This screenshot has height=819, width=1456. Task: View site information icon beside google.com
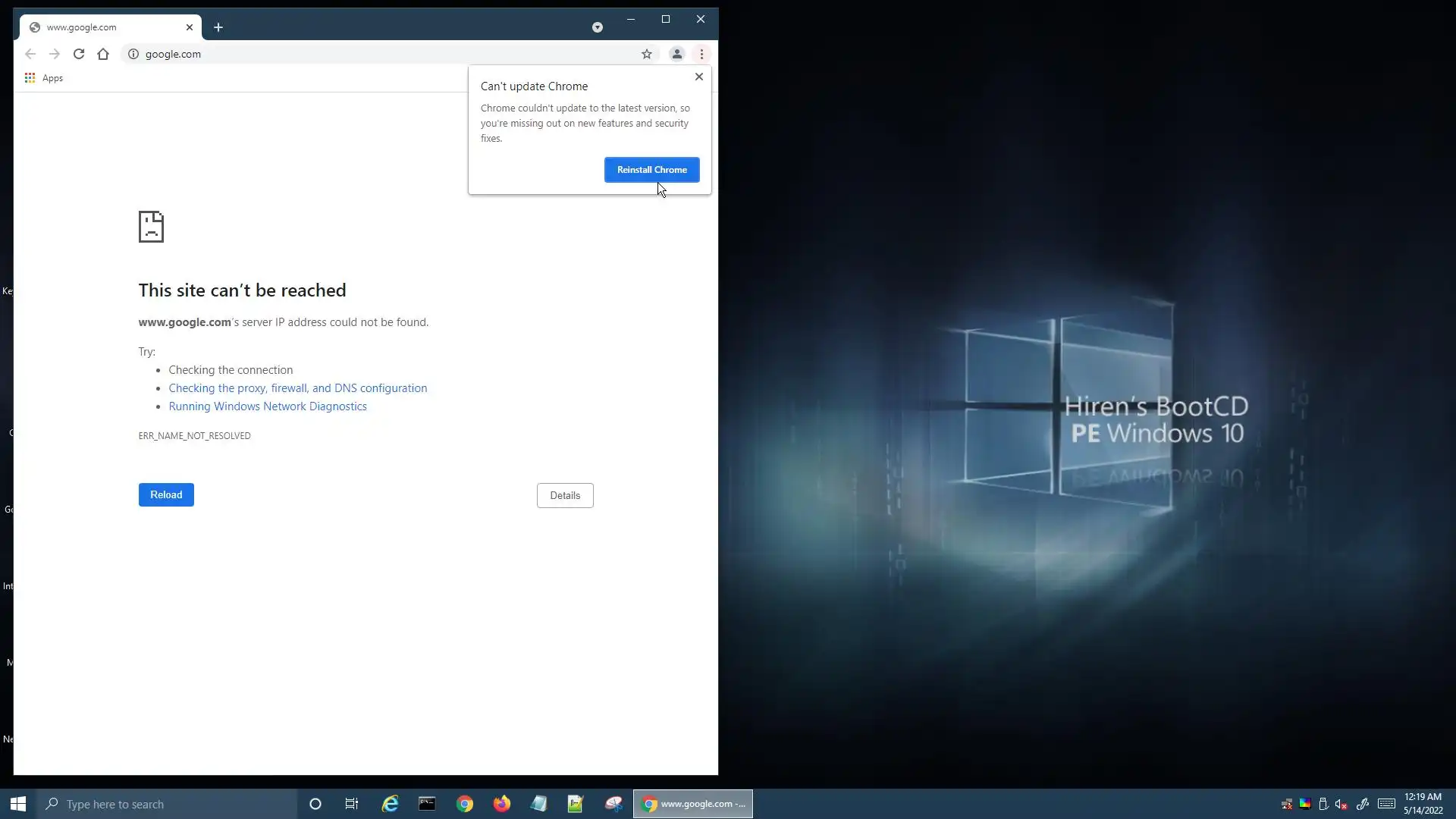tap(133, 54)
